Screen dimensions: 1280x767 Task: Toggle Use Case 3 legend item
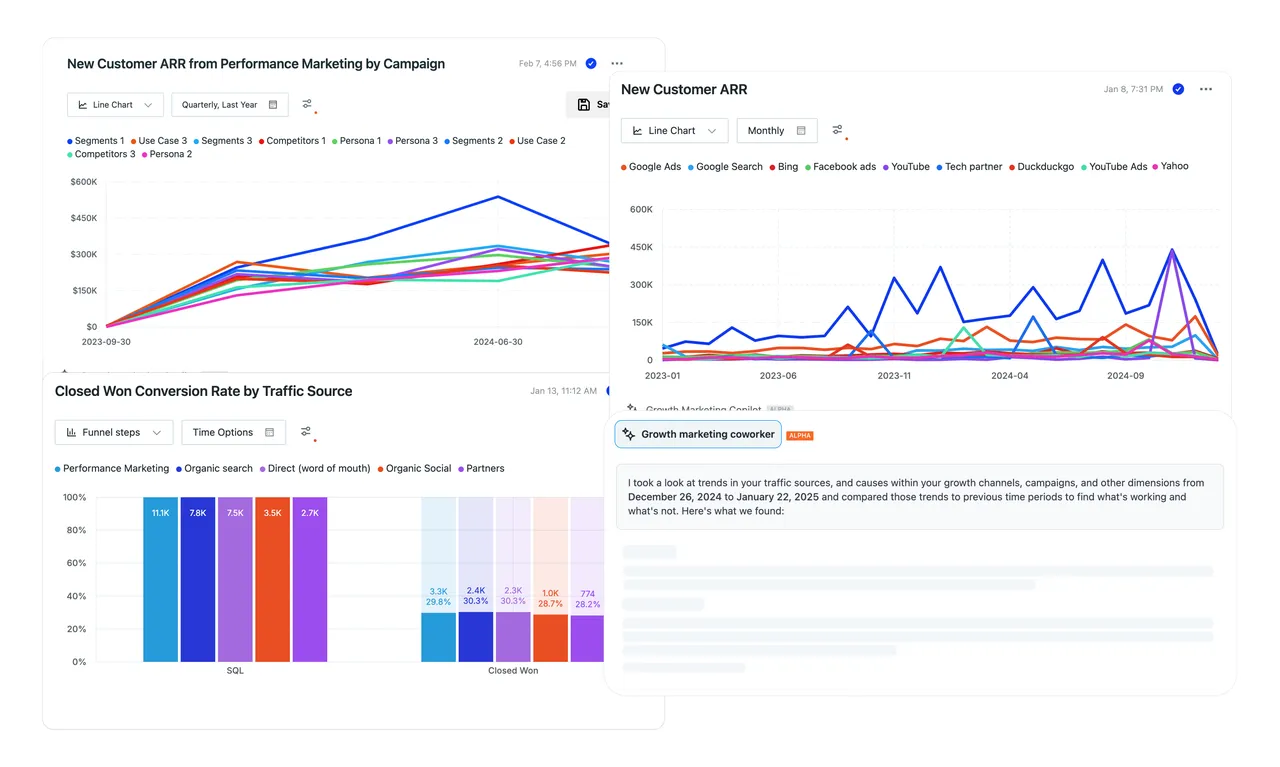point(159,141)
